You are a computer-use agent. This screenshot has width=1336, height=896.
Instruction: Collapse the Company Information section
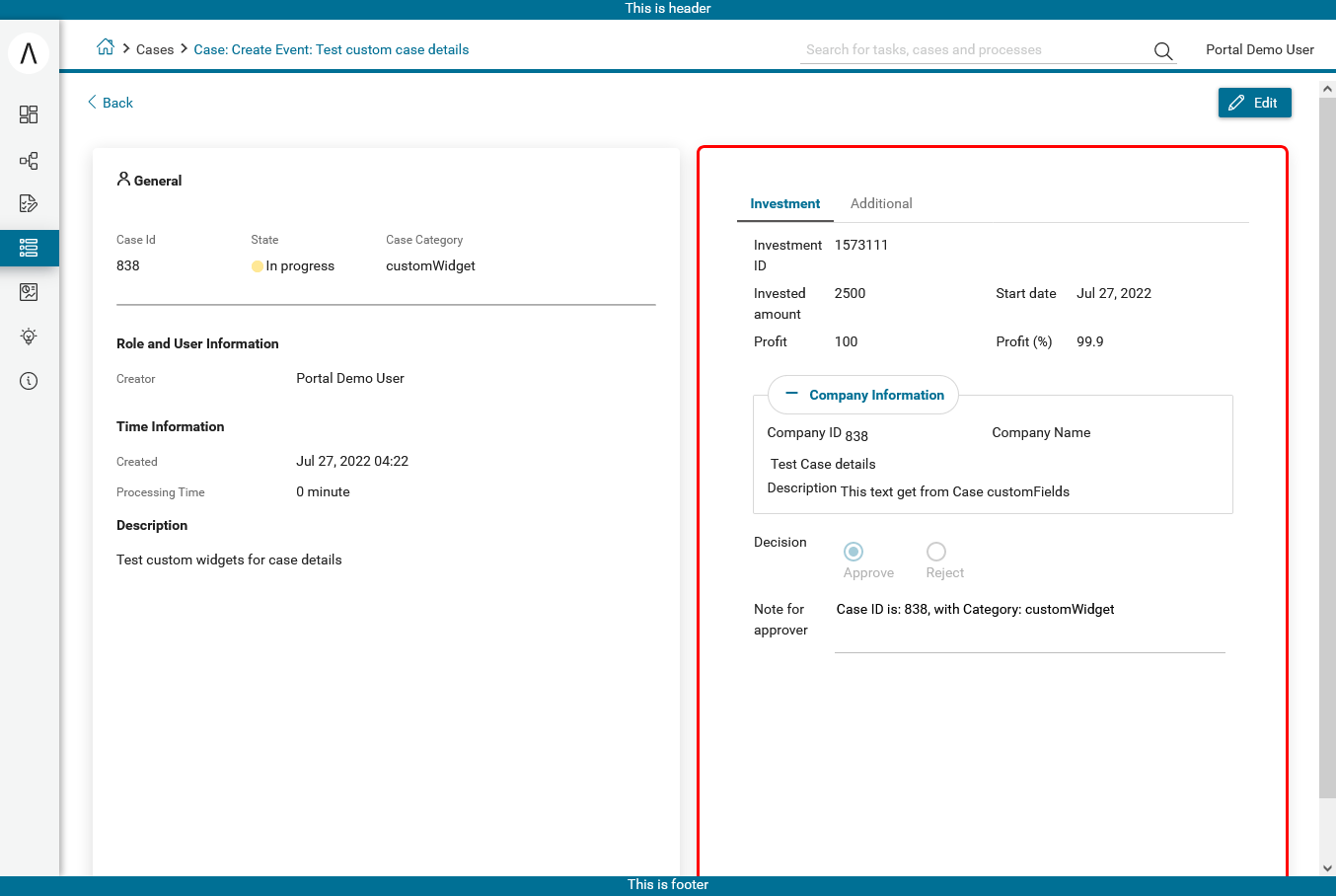tap(863, 395)
